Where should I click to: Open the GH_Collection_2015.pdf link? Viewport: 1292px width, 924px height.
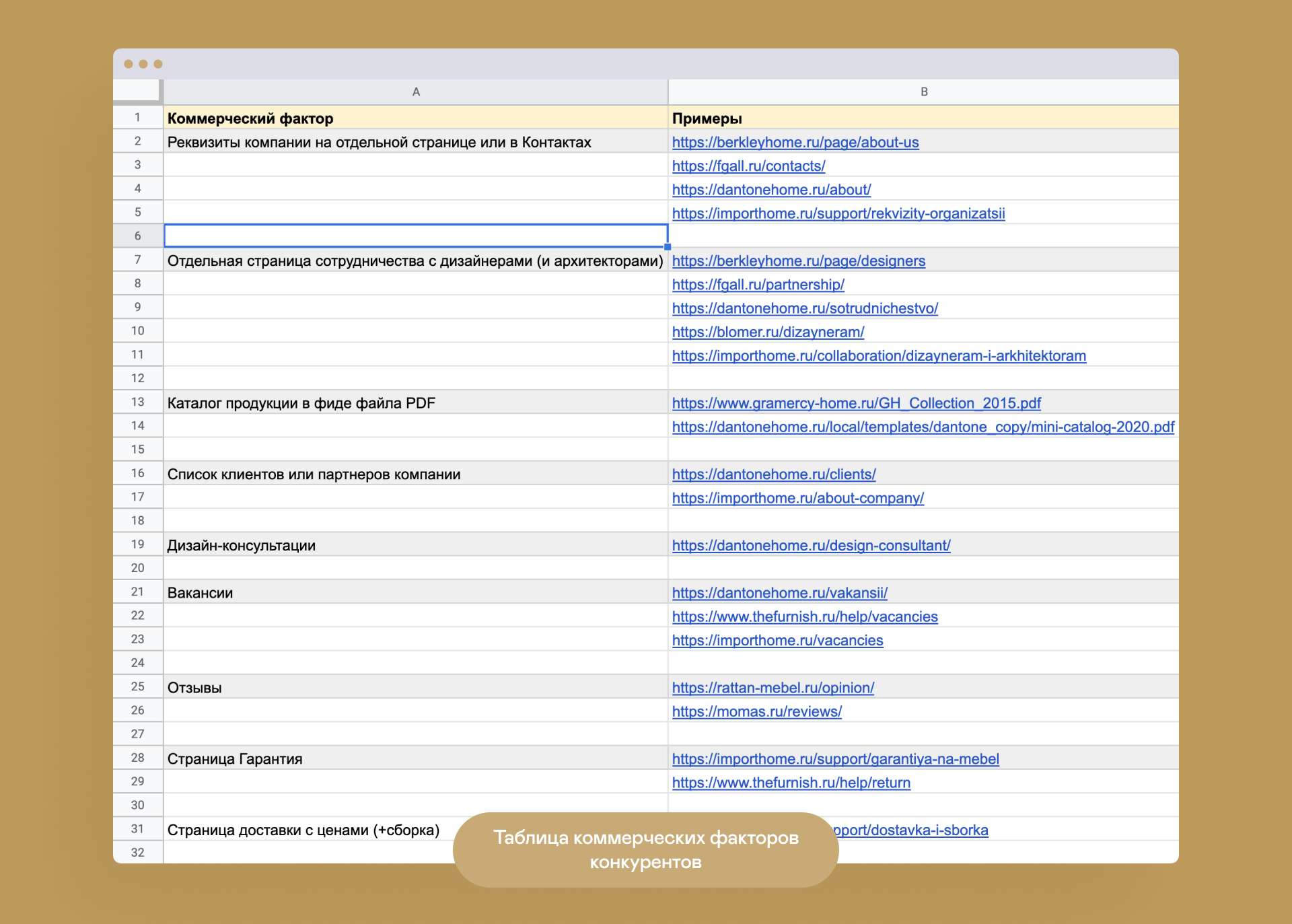(856, 403)
